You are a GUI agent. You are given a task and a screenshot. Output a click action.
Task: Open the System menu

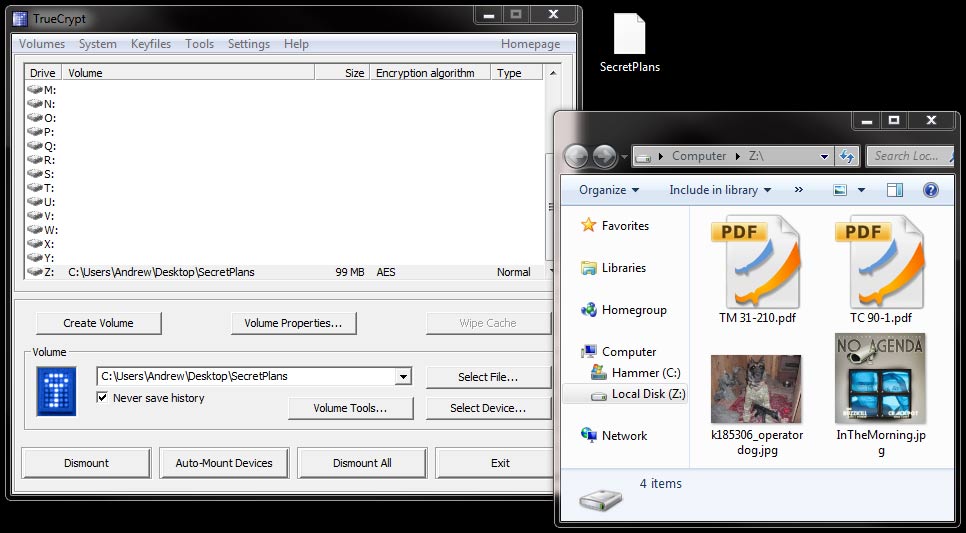pyautogui.click(x=97, y=44)
